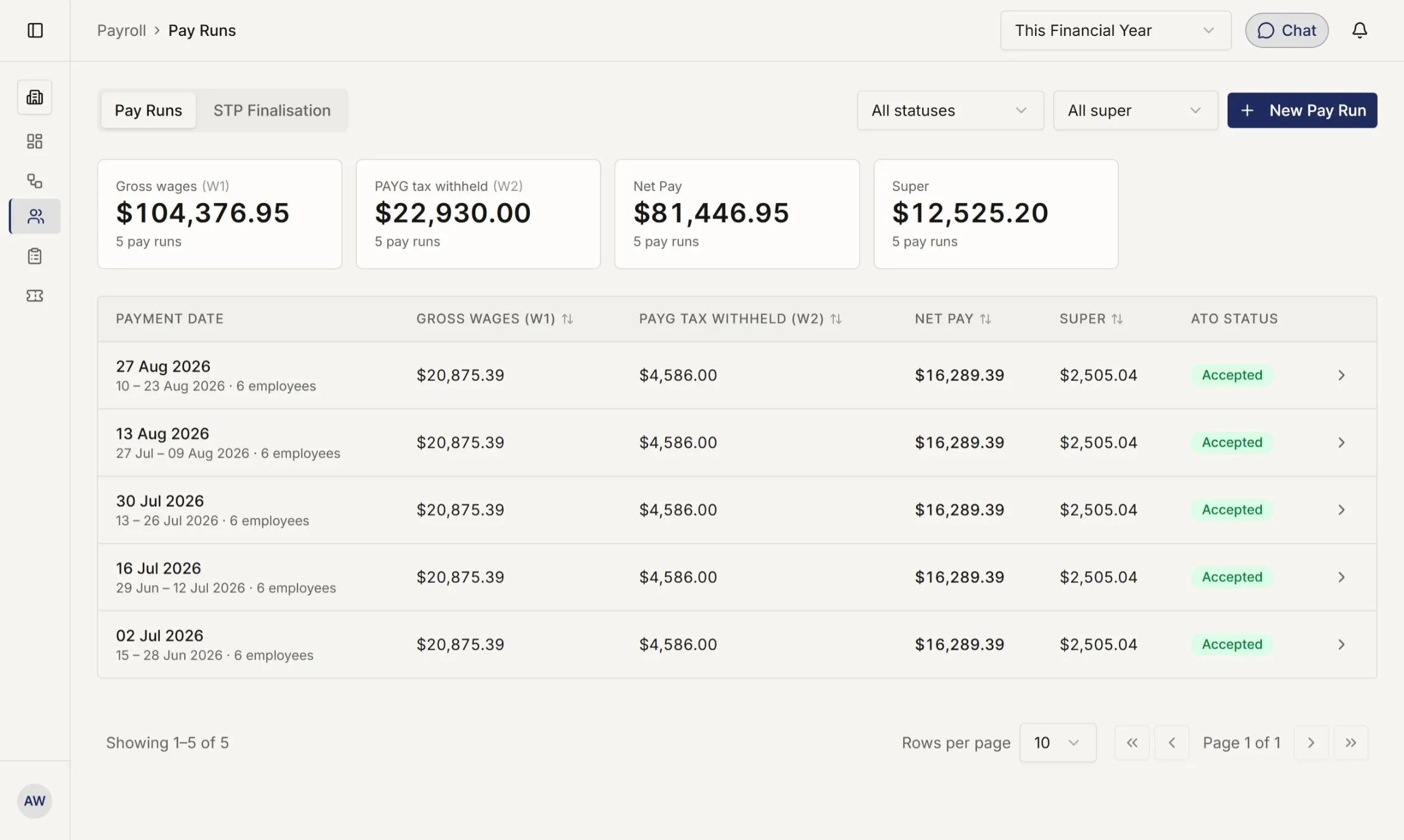Open the Chat button
The image size is (1404, 840).
[1287, 30]
